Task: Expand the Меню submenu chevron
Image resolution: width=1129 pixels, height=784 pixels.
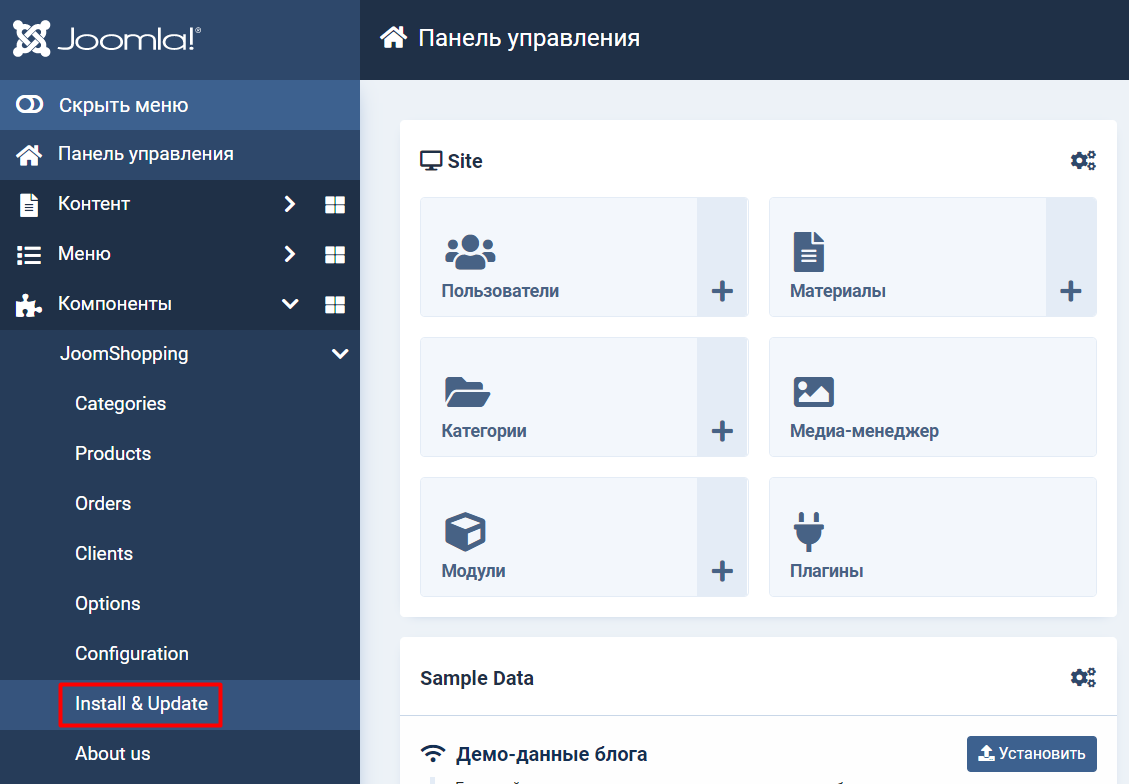Action: [289, 254]
